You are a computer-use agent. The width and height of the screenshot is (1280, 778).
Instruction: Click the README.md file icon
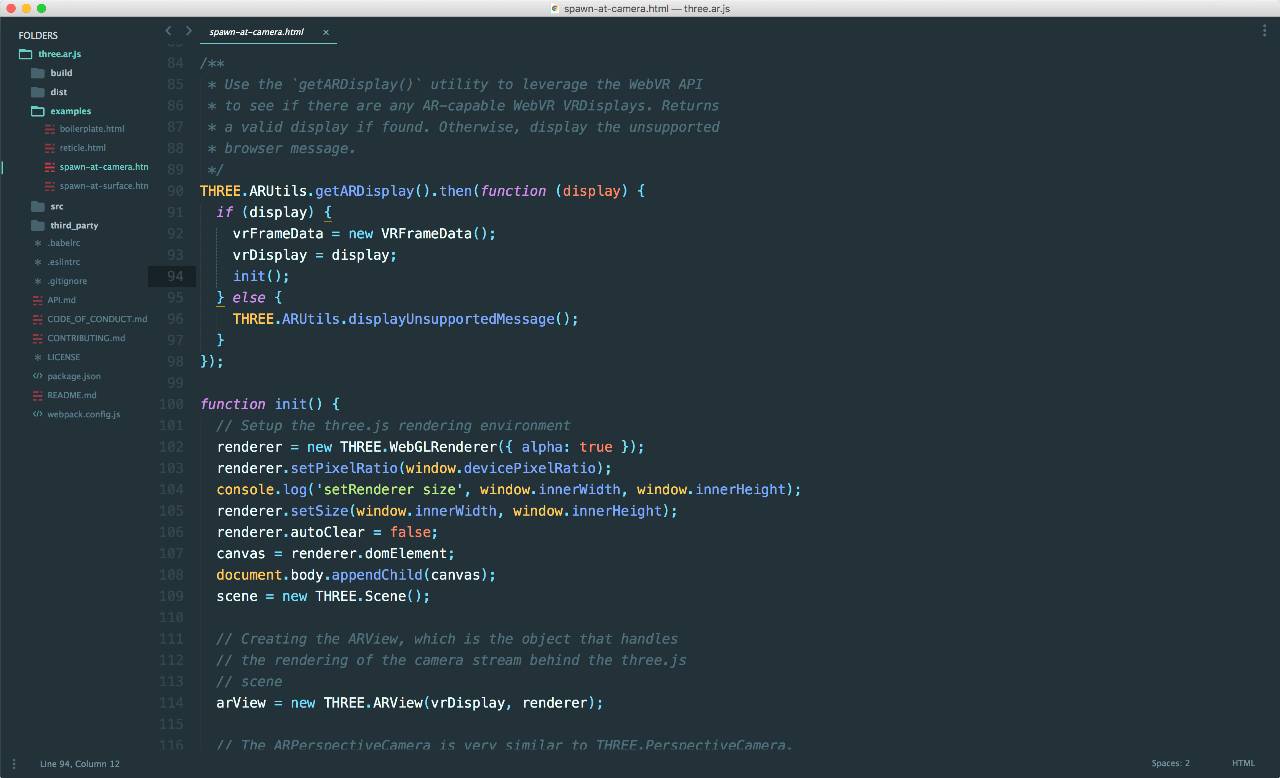click(38, 395)
